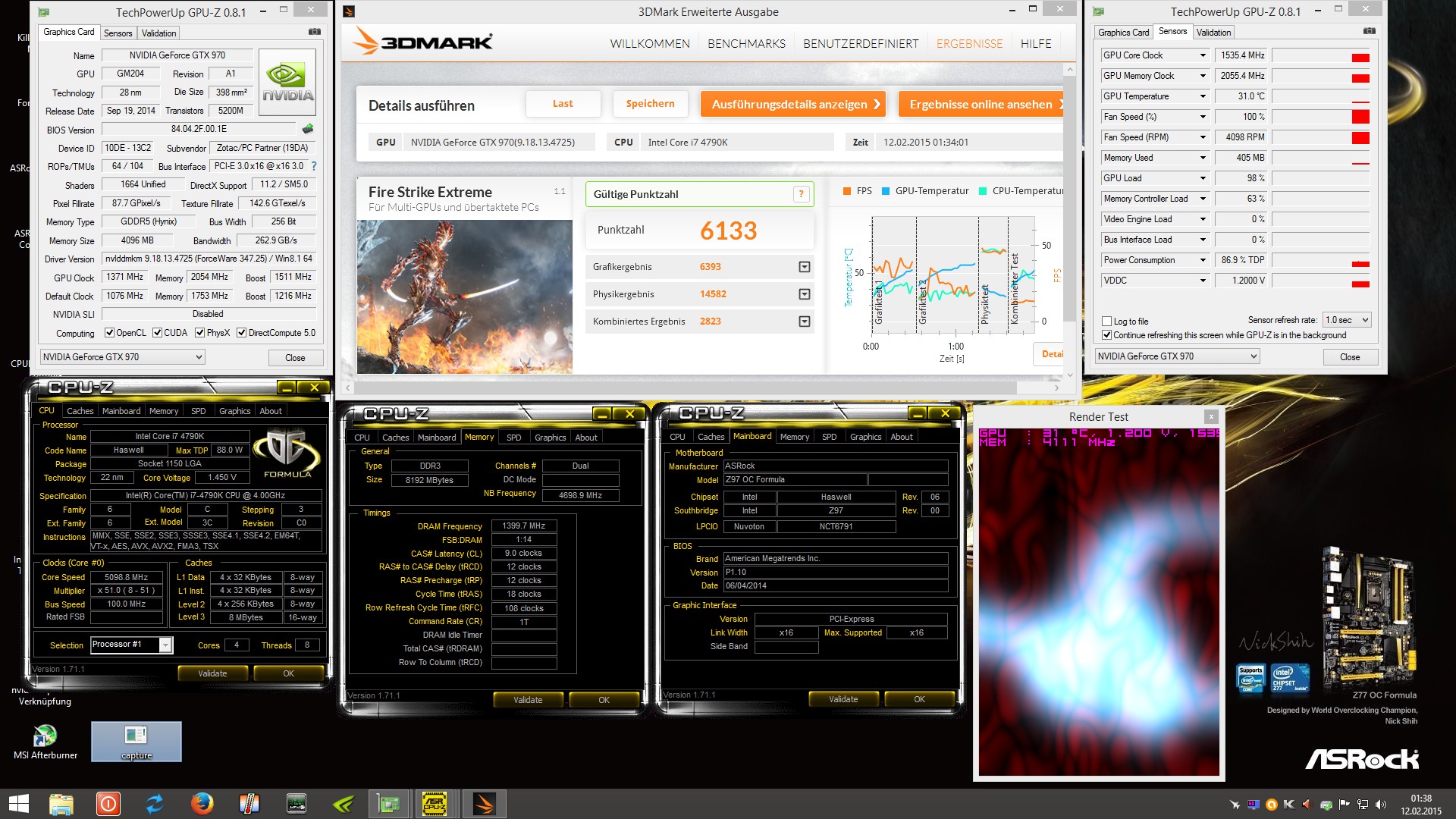Click Validate in CPU-Z processor window
This screenshot has width=1456, height=819.
[x=212, y=673]
